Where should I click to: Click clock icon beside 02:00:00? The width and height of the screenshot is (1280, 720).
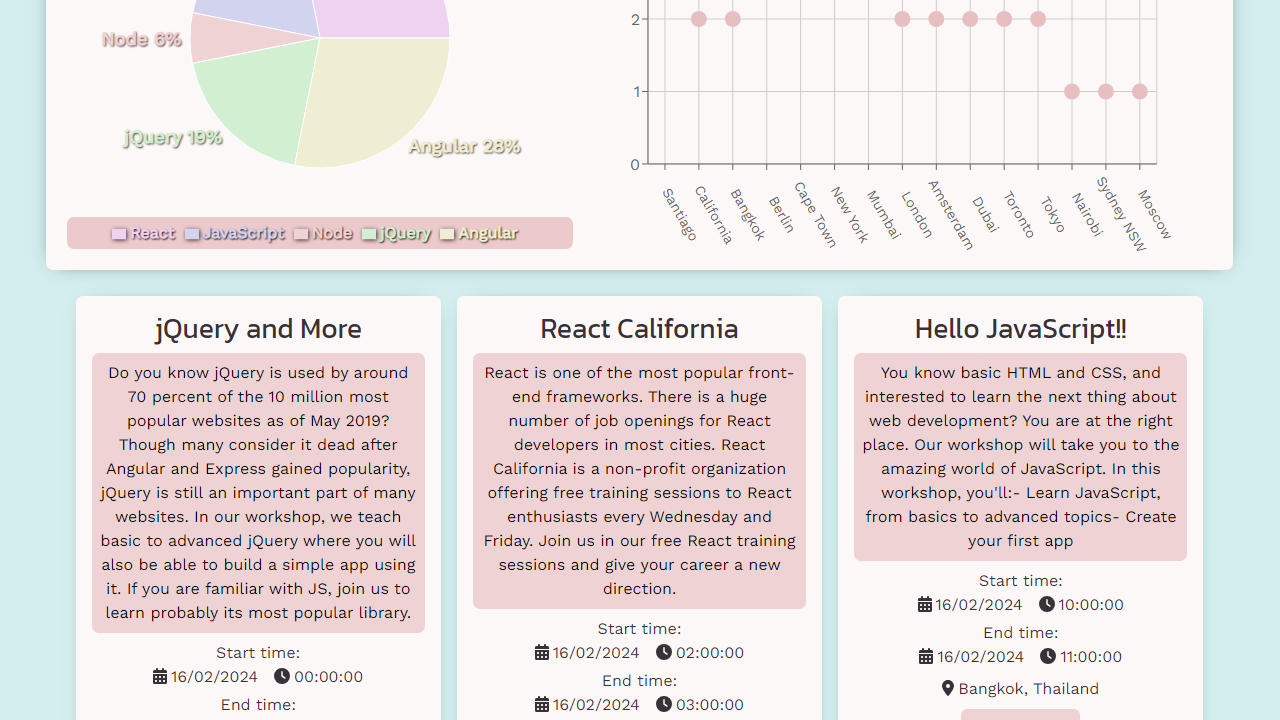[664, 653]
